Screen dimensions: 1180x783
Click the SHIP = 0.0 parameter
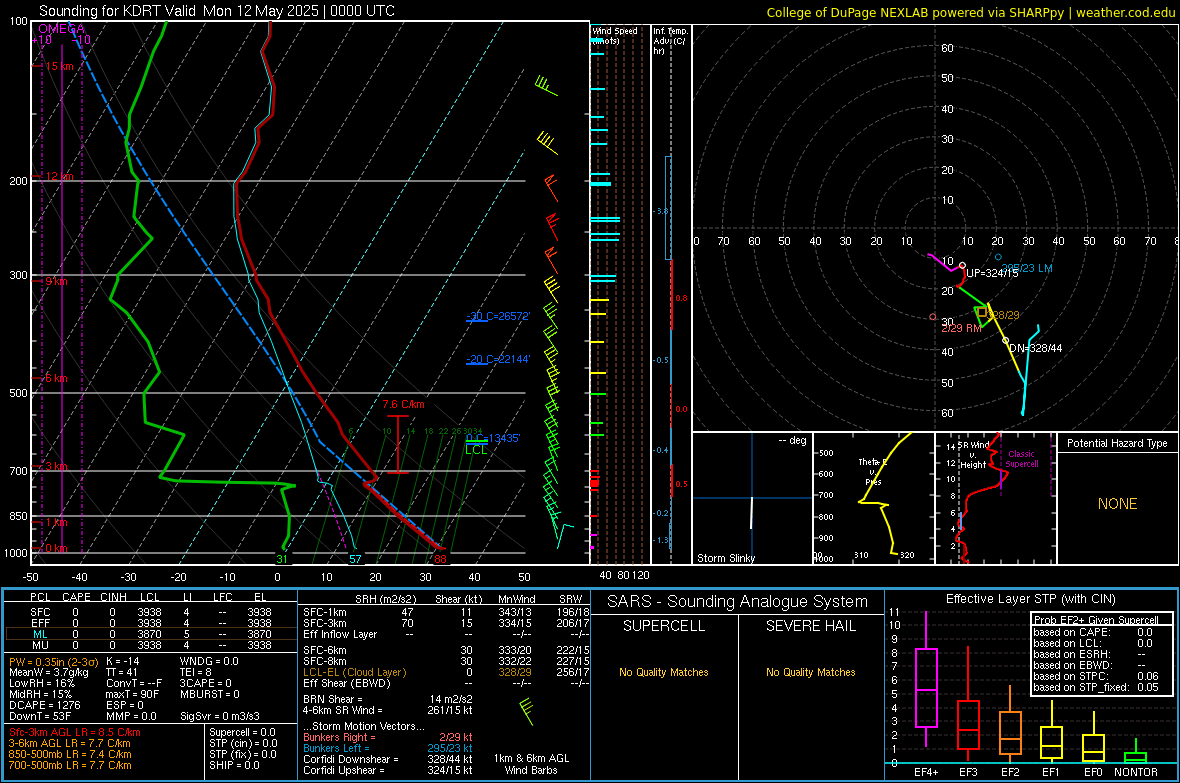[x=234, y=765]
